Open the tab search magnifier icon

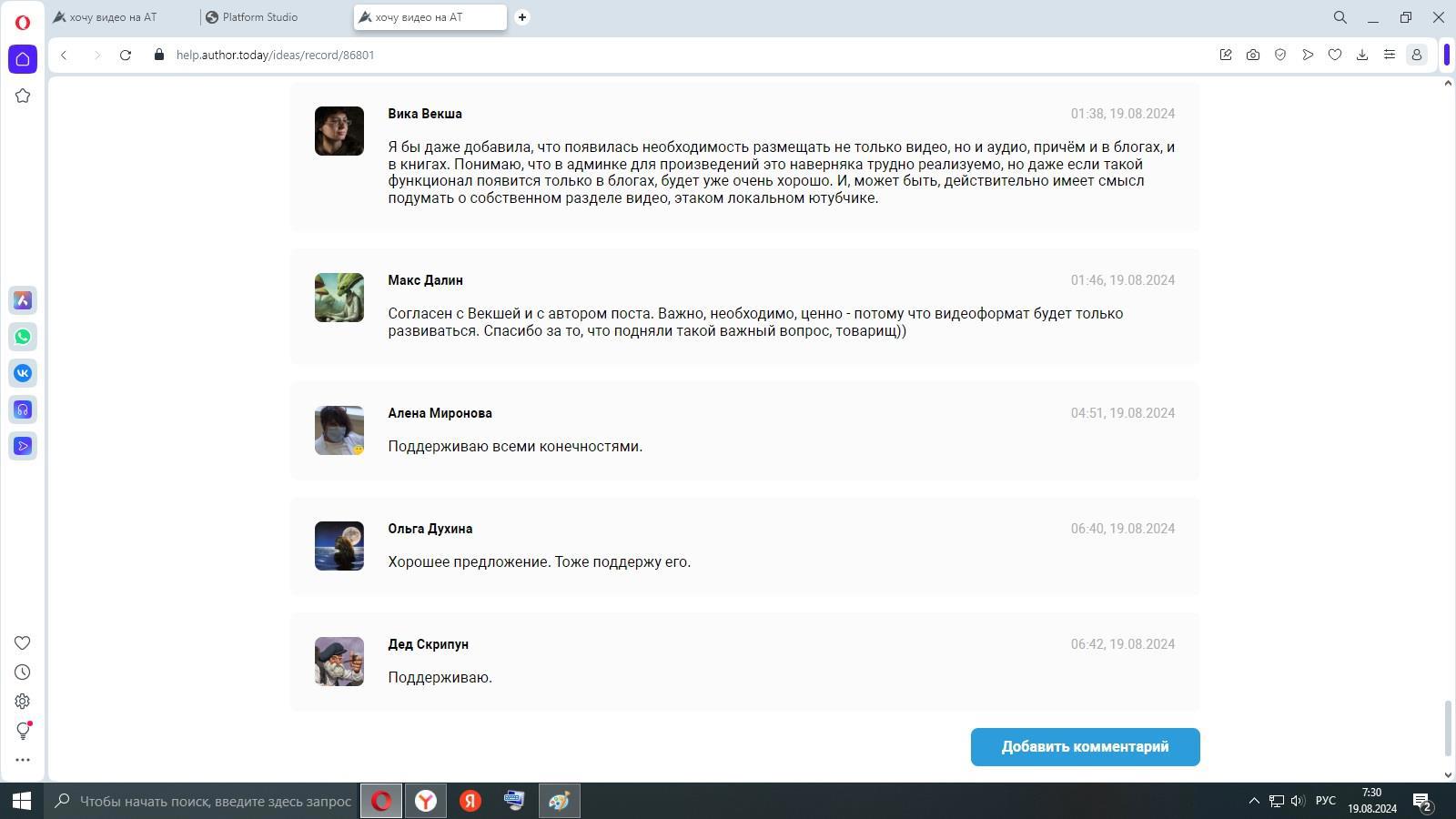click(1340, 17)
